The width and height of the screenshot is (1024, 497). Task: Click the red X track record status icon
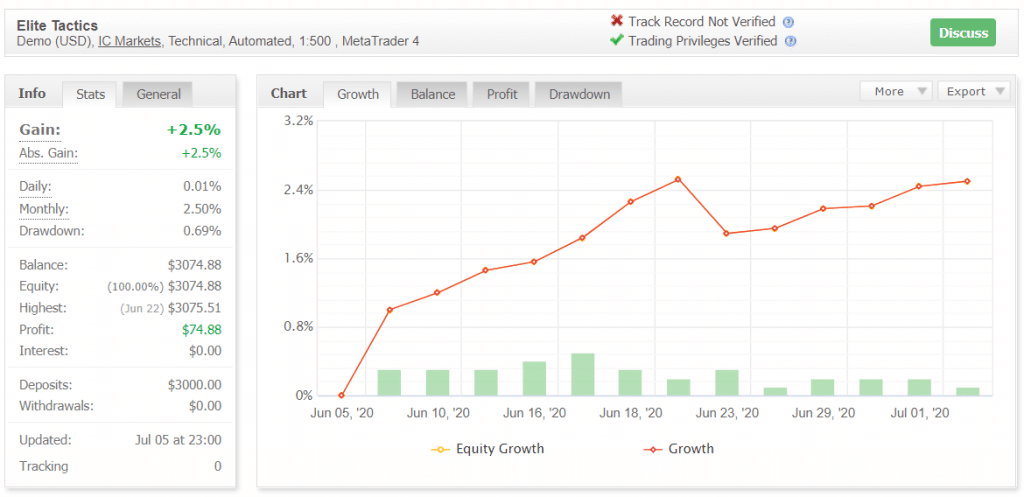617,21
